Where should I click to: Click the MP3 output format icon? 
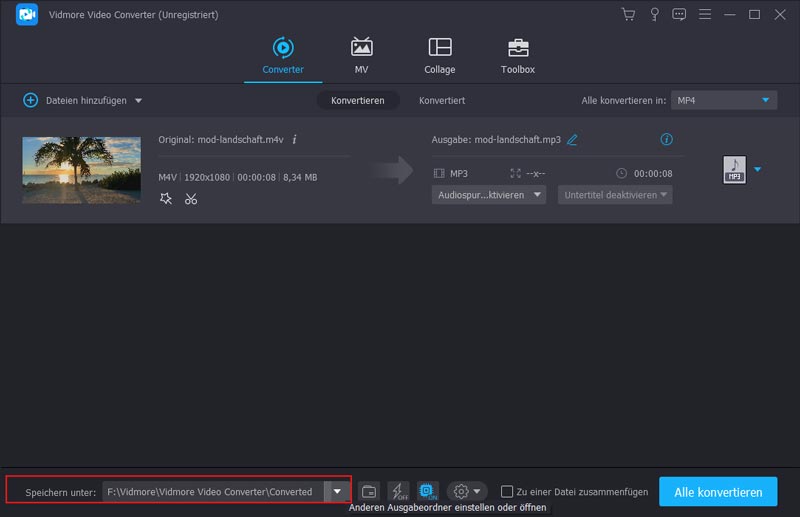pyautogui.click(x=734, y=170)
